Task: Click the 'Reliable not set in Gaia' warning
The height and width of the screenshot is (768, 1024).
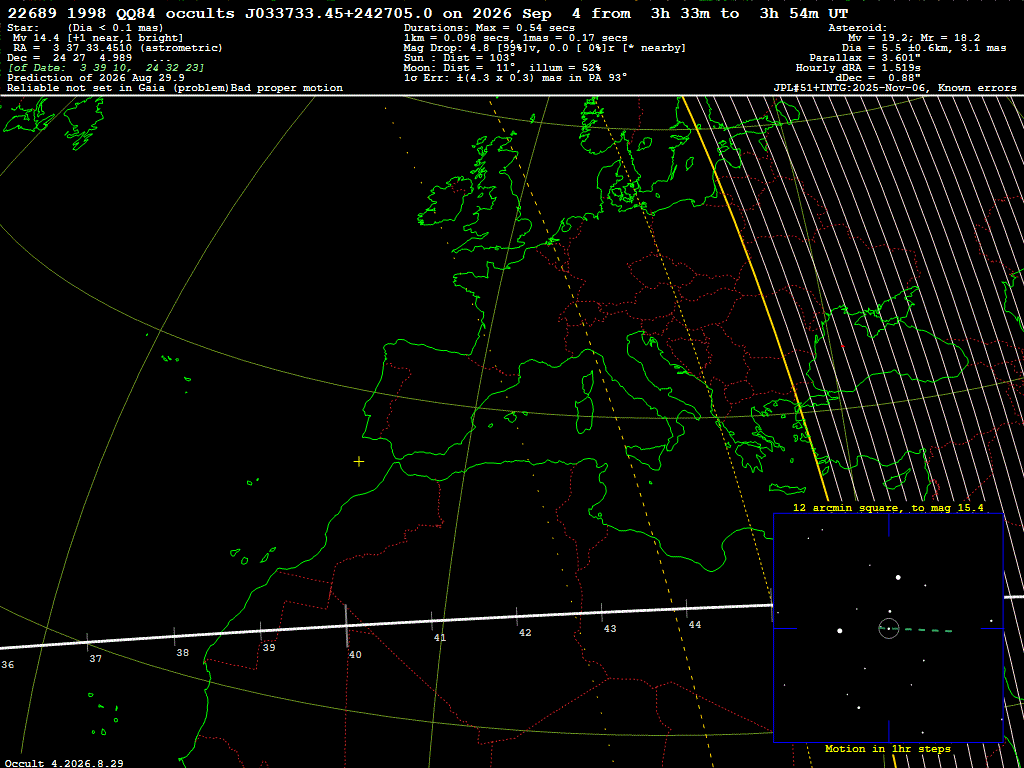Action: click(175, 88)
